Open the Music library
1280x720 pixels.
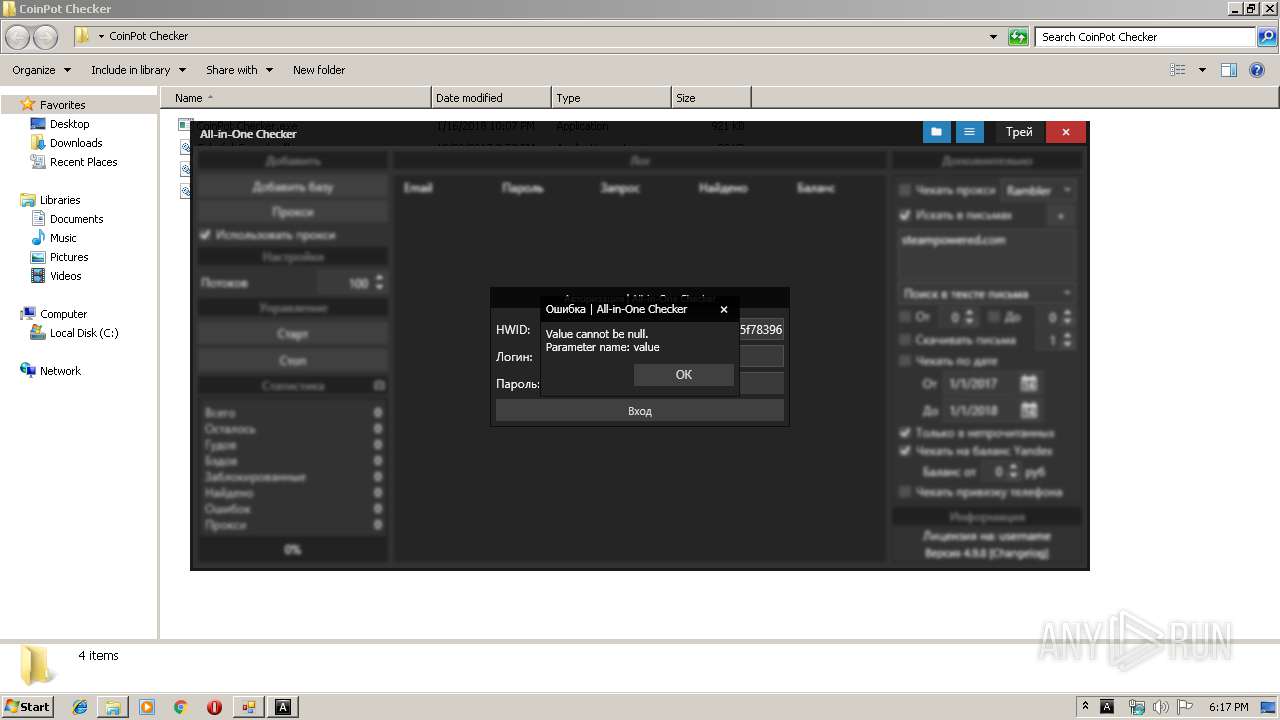coord(63,238)
